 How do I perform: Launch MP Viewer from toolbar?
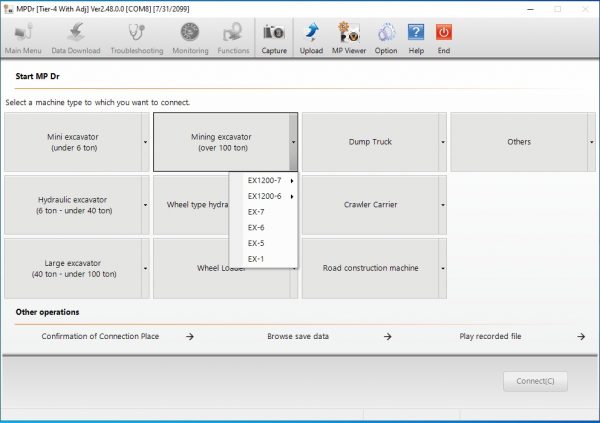point(349,39)
